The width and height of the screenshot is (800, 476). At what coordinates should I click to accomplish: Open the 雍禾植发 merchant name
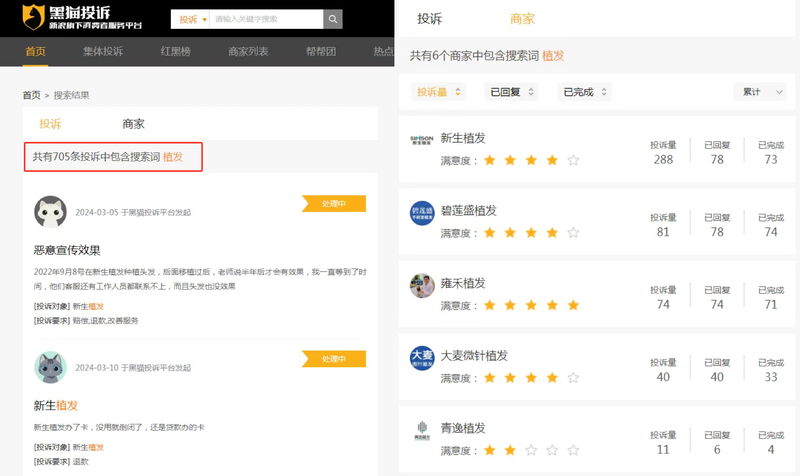[463, 283]
